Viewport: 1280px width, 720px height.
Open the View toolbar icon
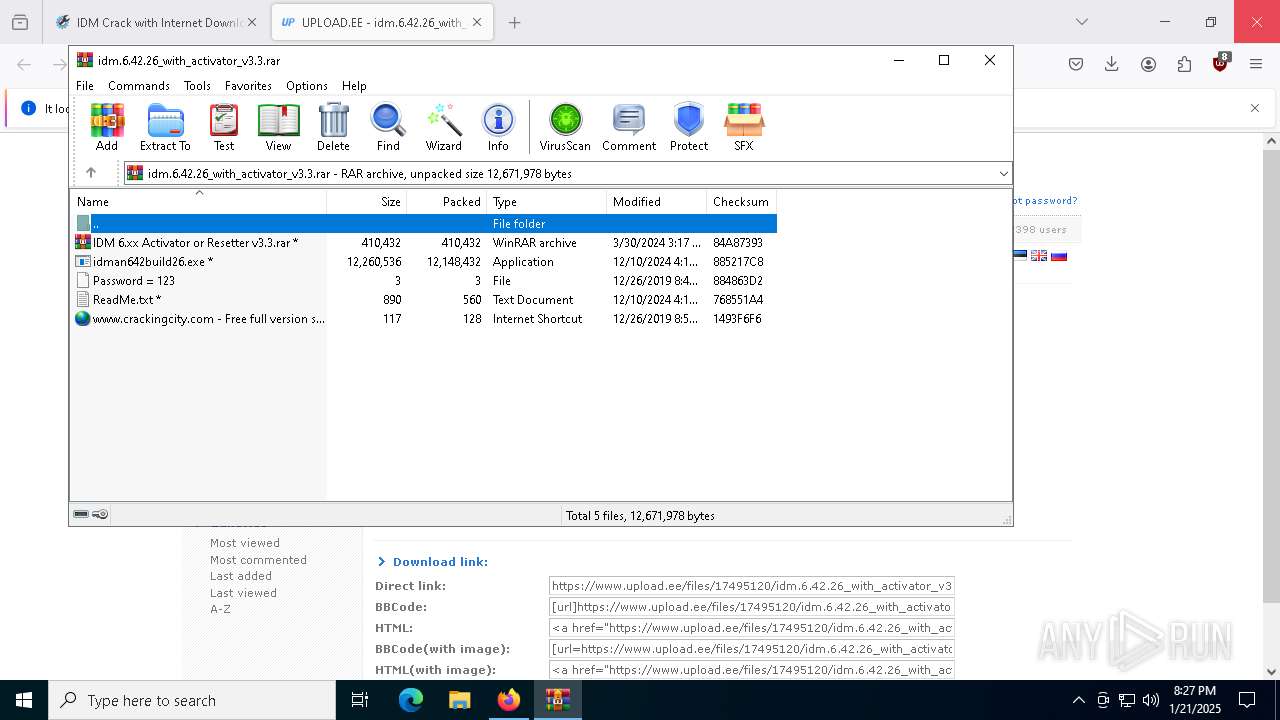(x=278, y=127)
